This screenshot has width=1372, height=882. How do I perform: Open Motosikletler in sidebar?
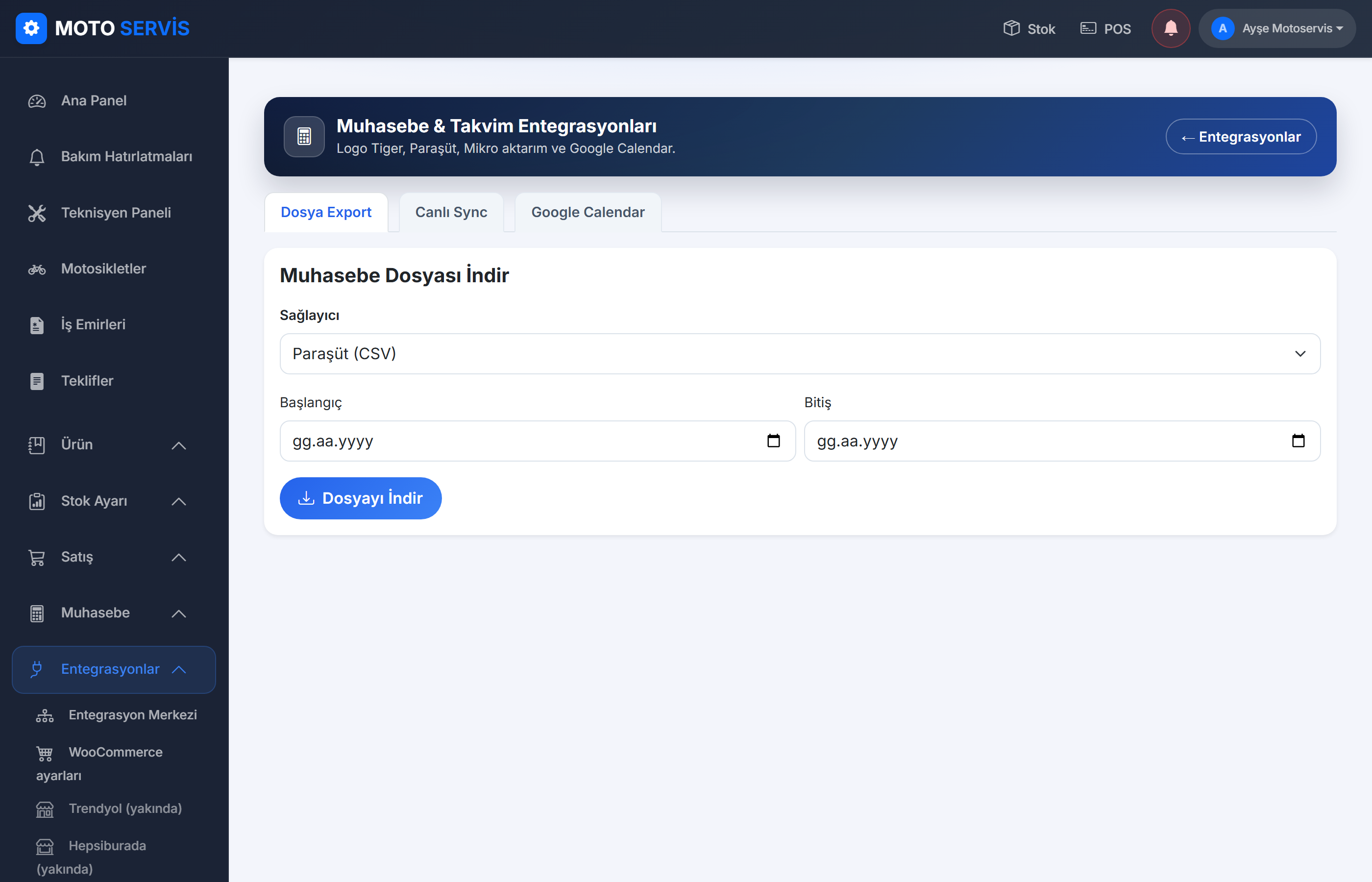pos(114,269)
